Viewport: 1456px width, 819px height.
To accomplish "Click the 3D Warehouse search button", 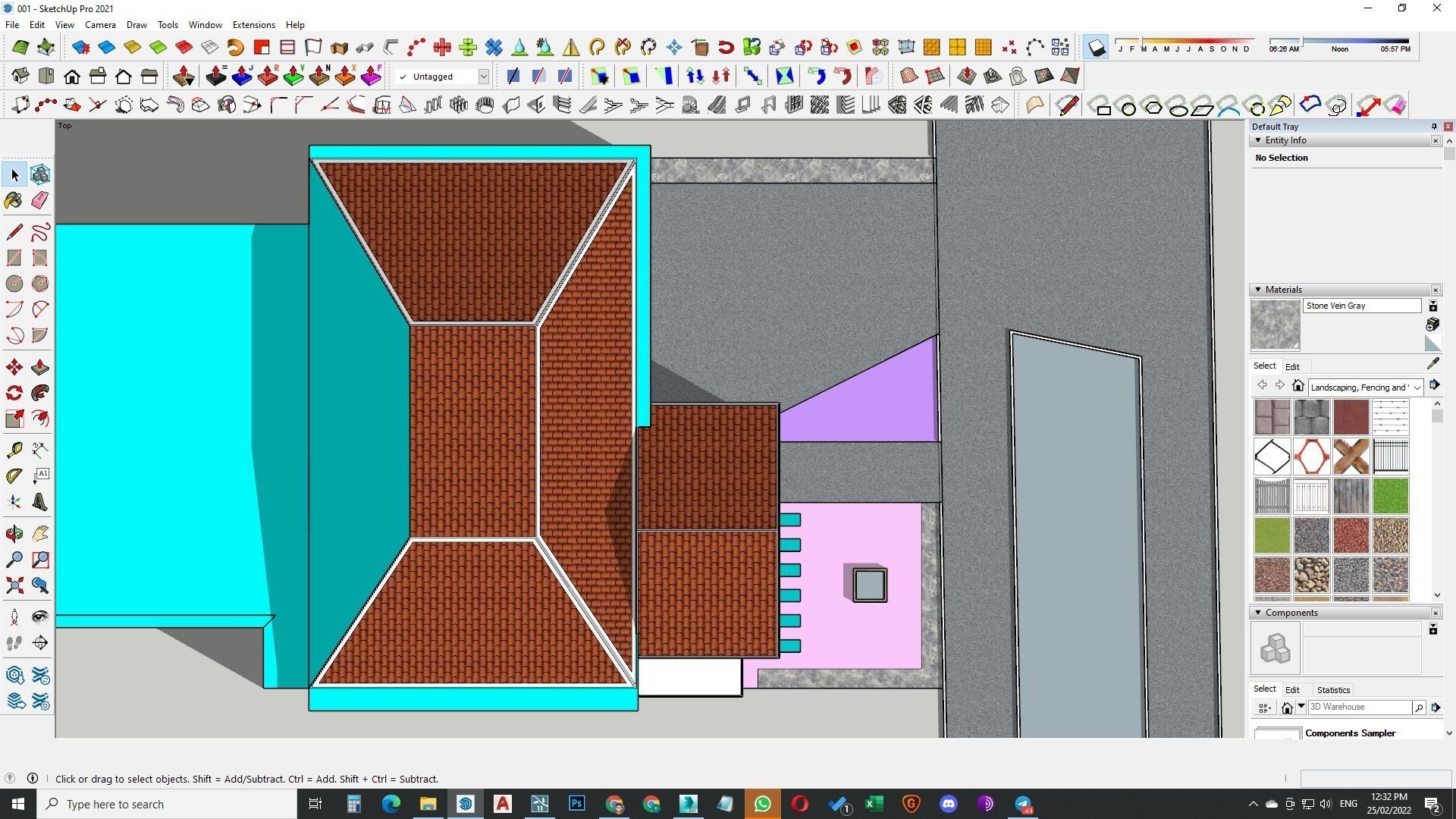I will pos(1418,708).
